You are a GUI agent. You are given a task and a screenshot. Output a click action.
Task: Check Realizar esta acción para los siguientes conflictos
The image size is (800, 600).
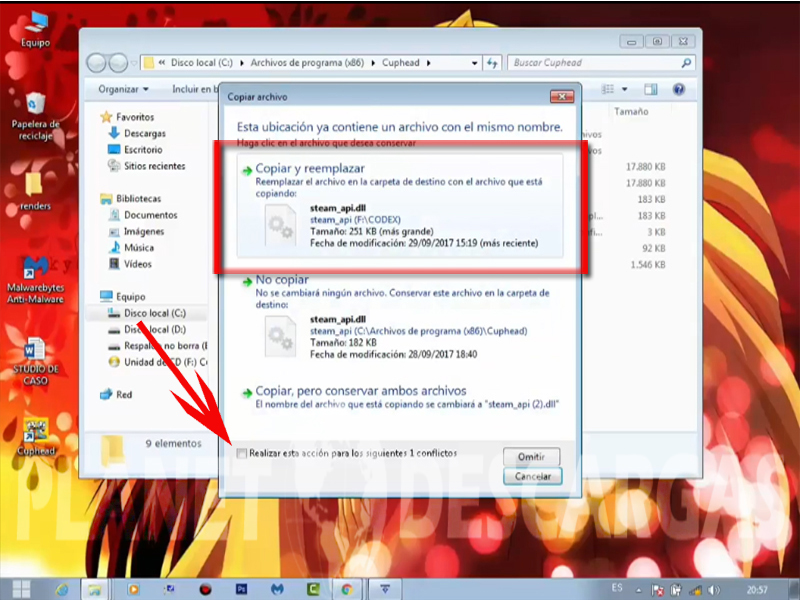coord(242,453)
